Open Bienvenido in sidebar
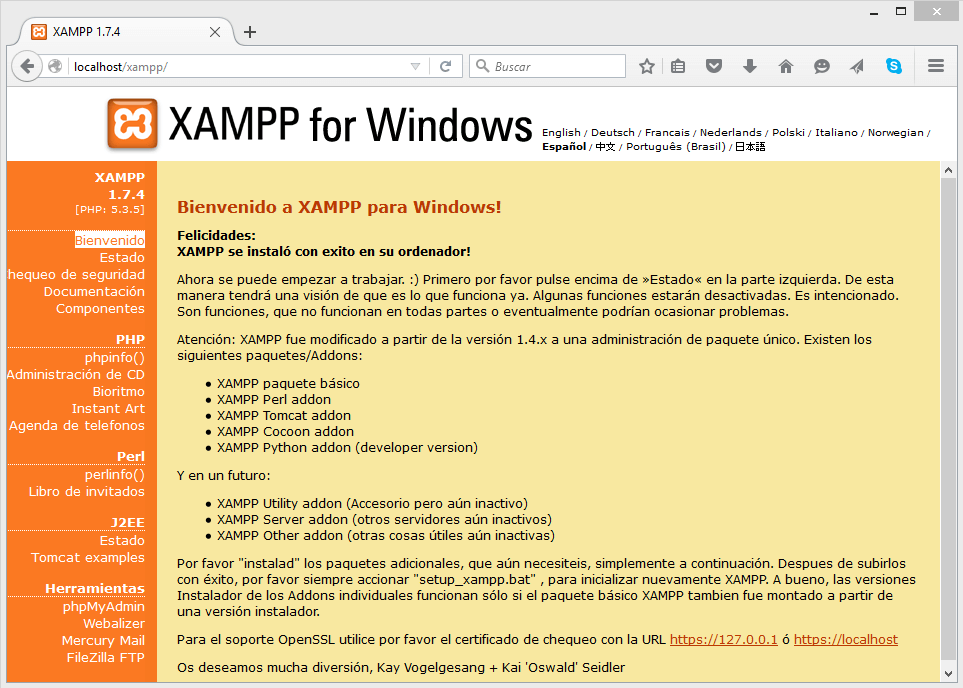The image size is (963, 688). (x=110, y=240)
